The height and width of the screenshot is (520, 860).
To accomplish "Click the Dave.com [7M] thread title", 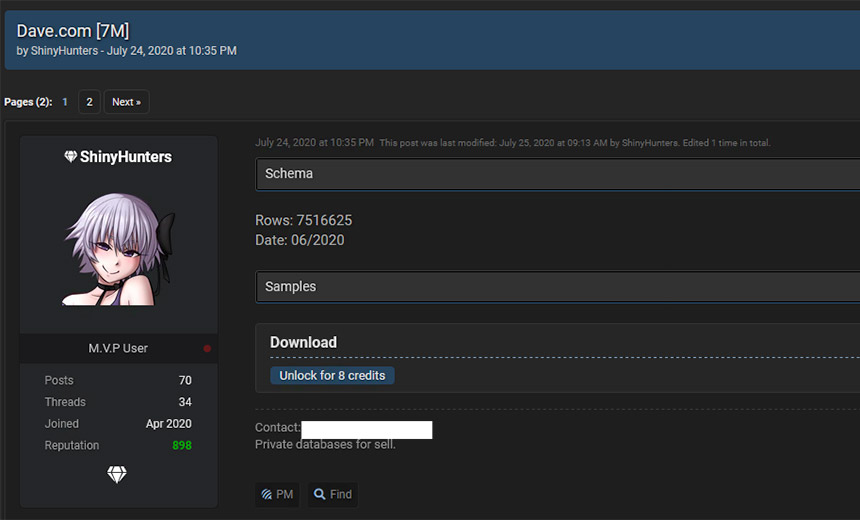I will [x=73, y=31].
